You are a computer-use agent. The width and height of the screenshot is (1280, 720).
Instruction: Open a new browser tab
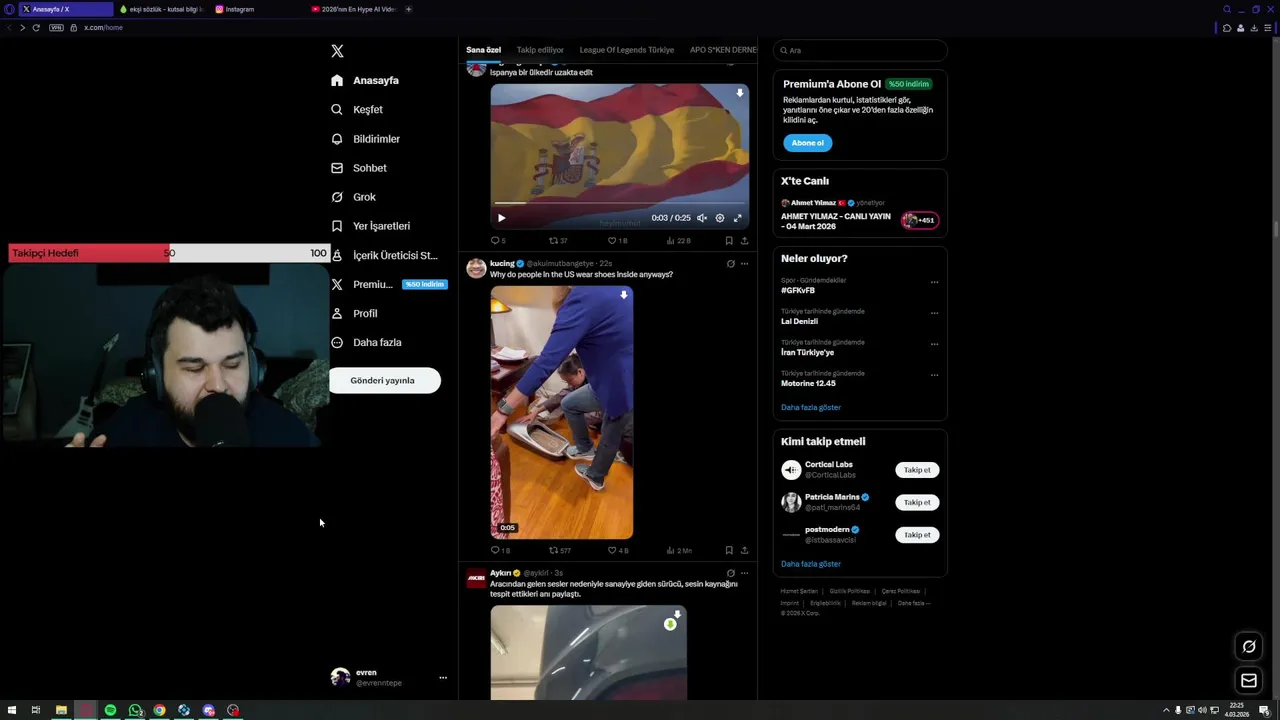point(408,9)
